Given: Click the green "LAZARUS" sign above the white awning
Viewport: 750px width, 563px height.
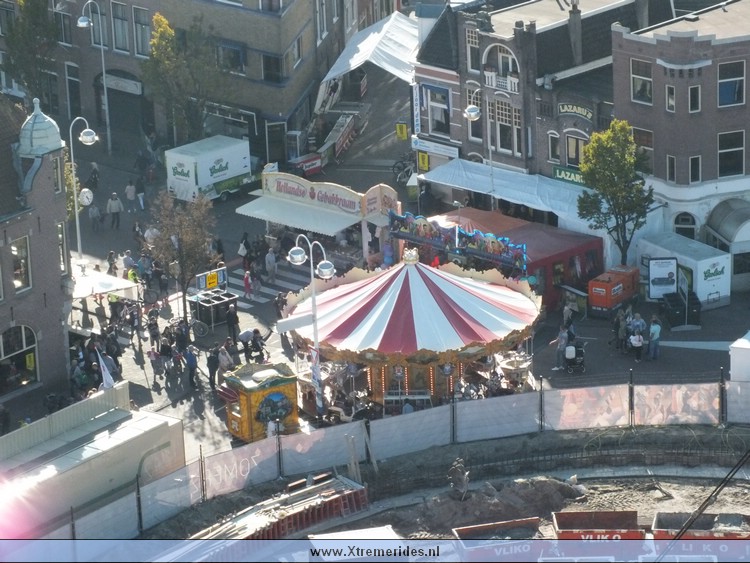Looking at the screenshot, I should 568,176.
